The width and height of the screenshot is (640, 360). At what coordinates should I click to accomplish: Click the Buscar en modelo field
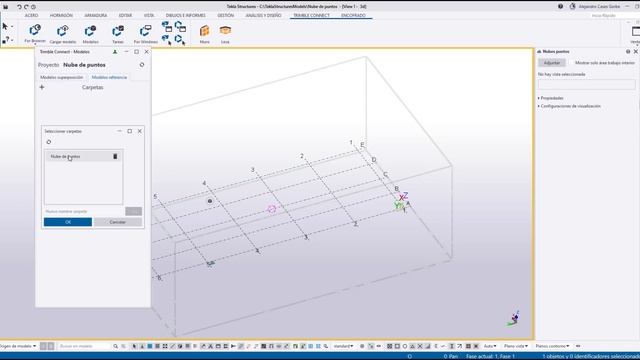tap(84, 346)
